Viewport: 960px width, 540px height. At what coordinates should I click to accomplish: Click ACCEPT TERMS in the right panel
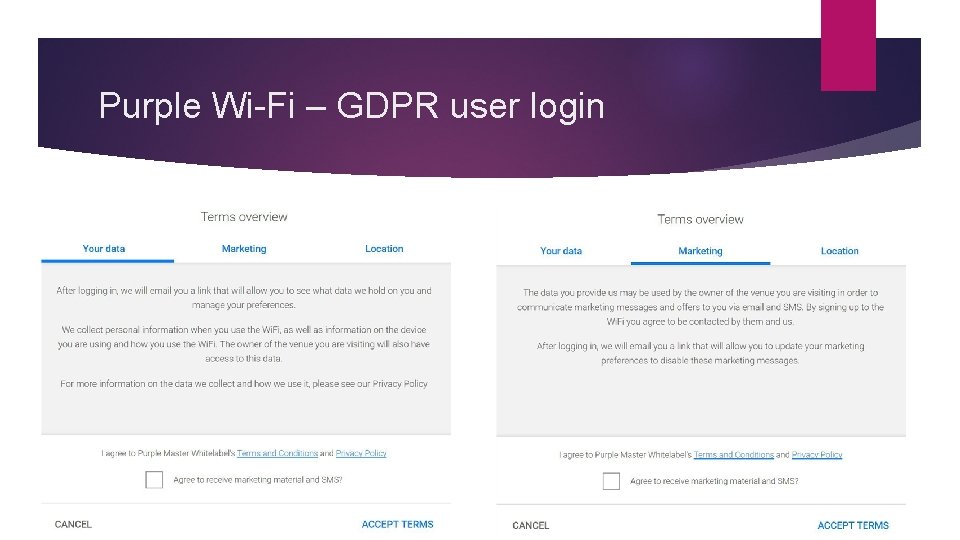(853, 526)
